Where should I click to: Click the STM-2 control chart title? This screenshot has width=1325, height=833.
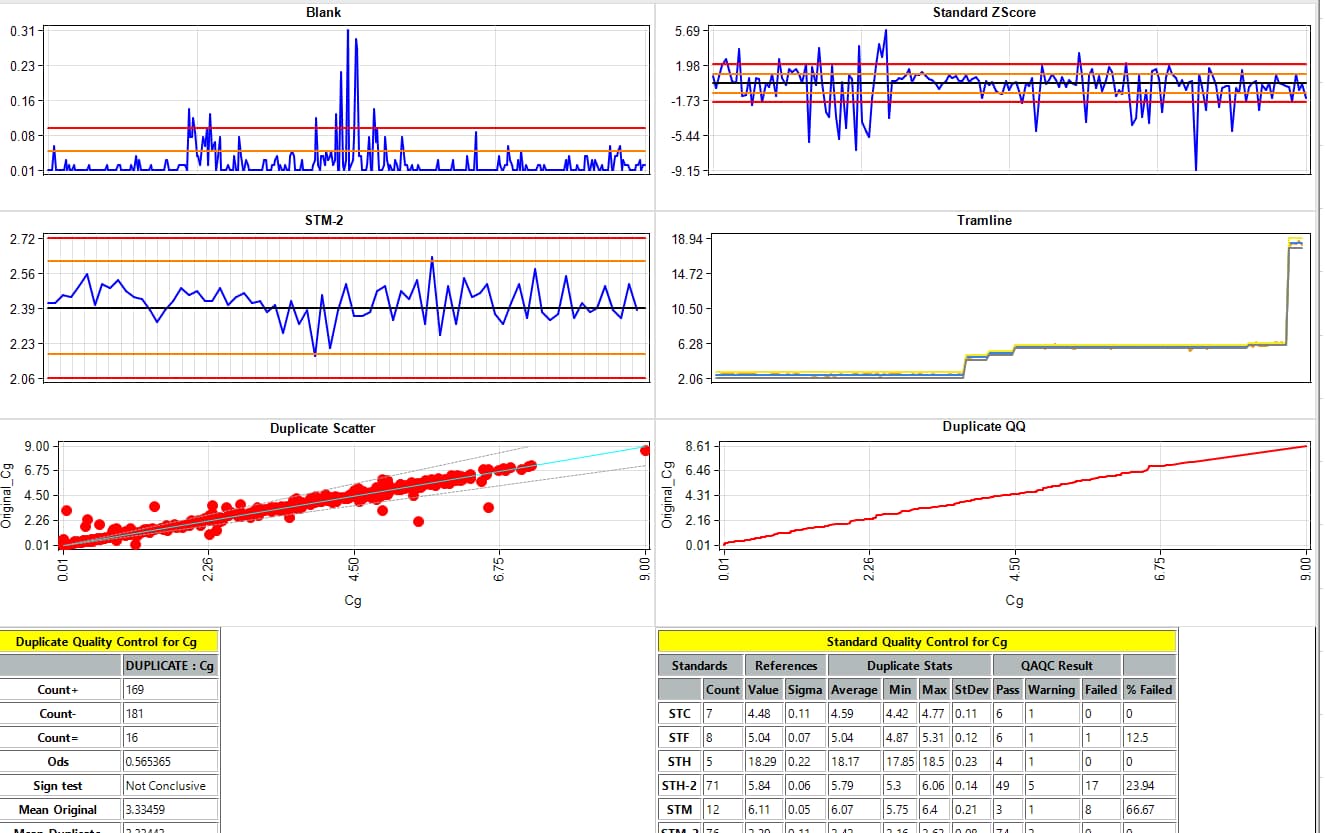[324, 220]
